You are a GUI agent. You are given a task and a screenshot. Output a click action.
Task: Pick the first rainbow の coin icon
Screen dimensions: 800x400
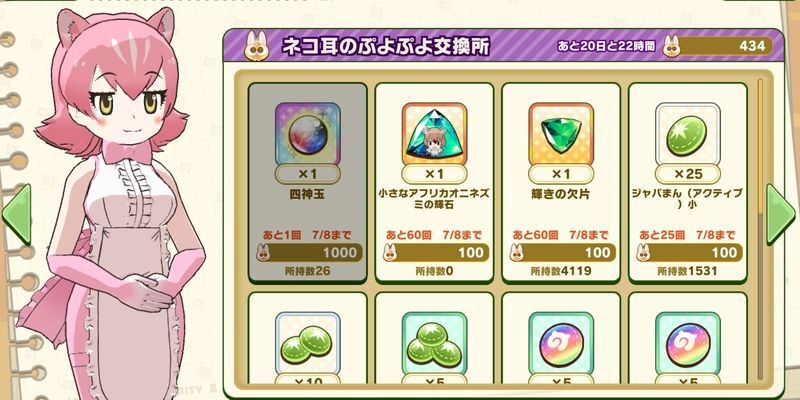(561, 344)
